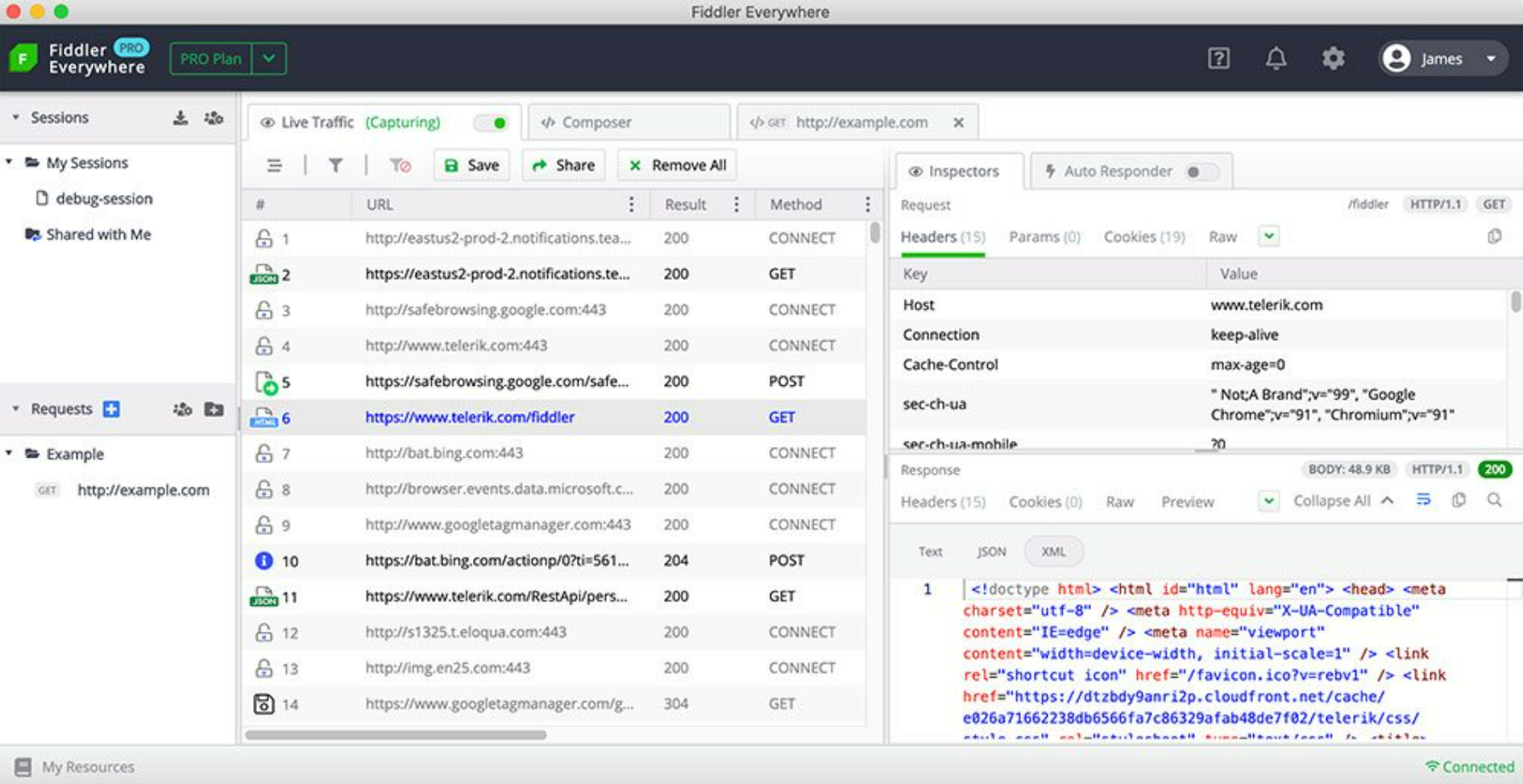Select JSON body view
This screenshot has height=784, width=1523.
point(991,552)
